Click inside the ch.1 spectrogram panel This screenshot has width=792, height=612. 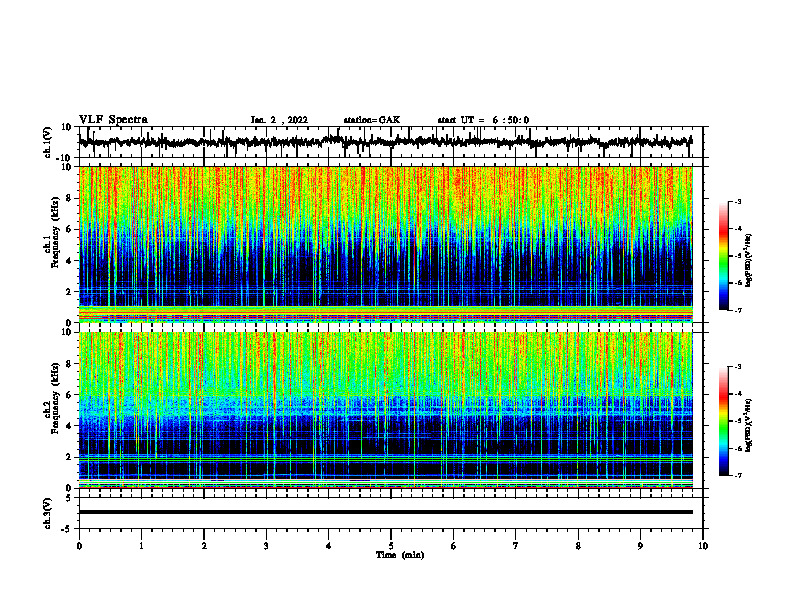tap(386, 244)
